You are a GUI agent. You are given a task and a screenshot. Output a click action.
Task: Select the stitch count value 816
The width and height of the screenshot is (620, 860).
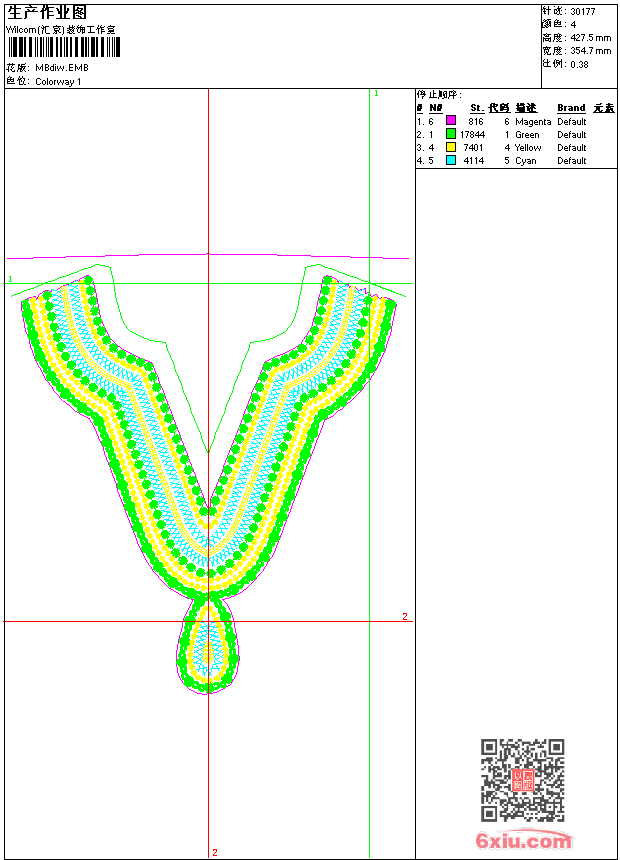pyautogui.click(x=476, y=121)
